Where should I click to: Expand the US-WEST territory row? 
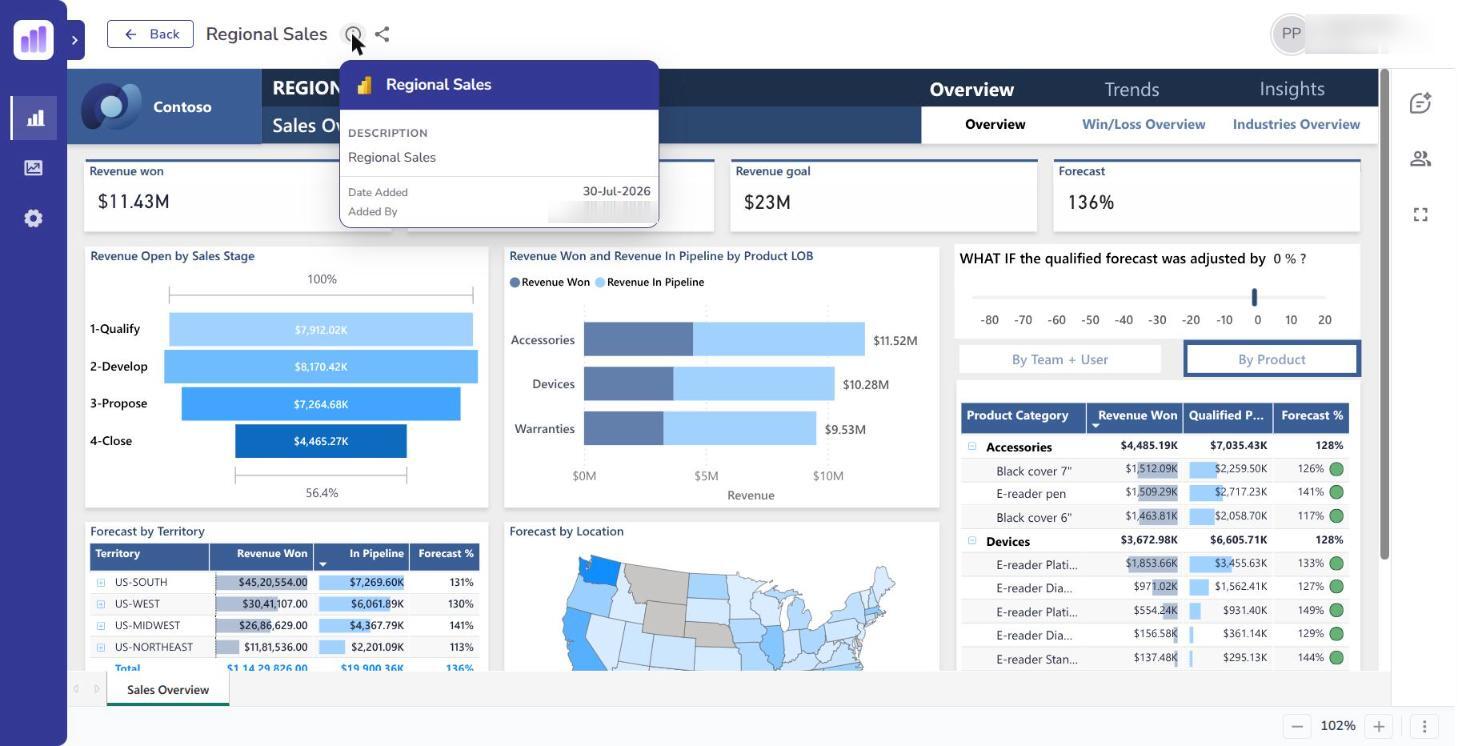pyautogui.click(x=101, y=604)
